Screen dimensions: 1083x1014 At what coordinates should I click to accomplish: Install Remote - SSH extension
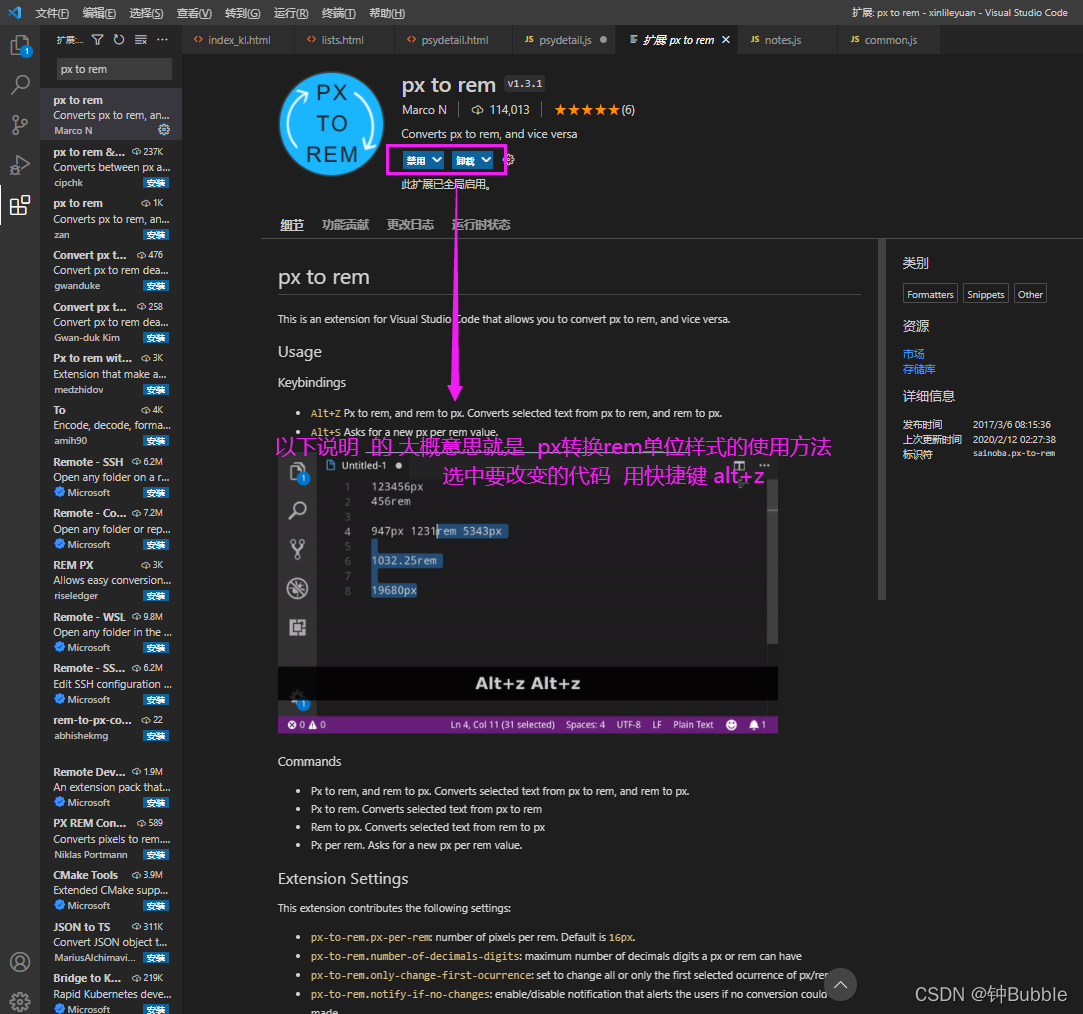pyautogui.click(x=156, y=492)
